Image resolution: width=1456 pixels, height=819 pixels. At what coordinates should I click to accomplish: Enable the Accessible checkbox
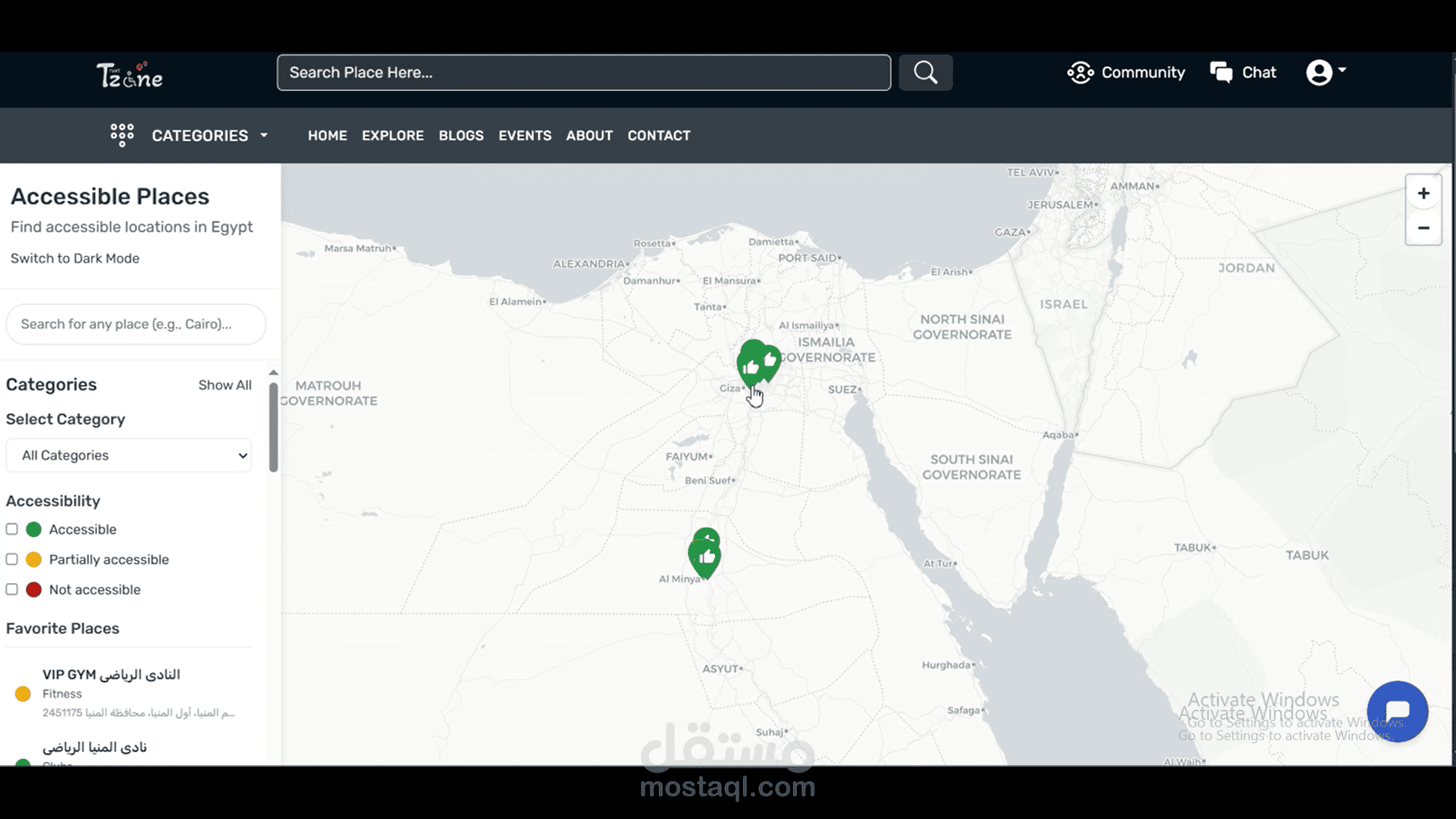coord(12,529)
